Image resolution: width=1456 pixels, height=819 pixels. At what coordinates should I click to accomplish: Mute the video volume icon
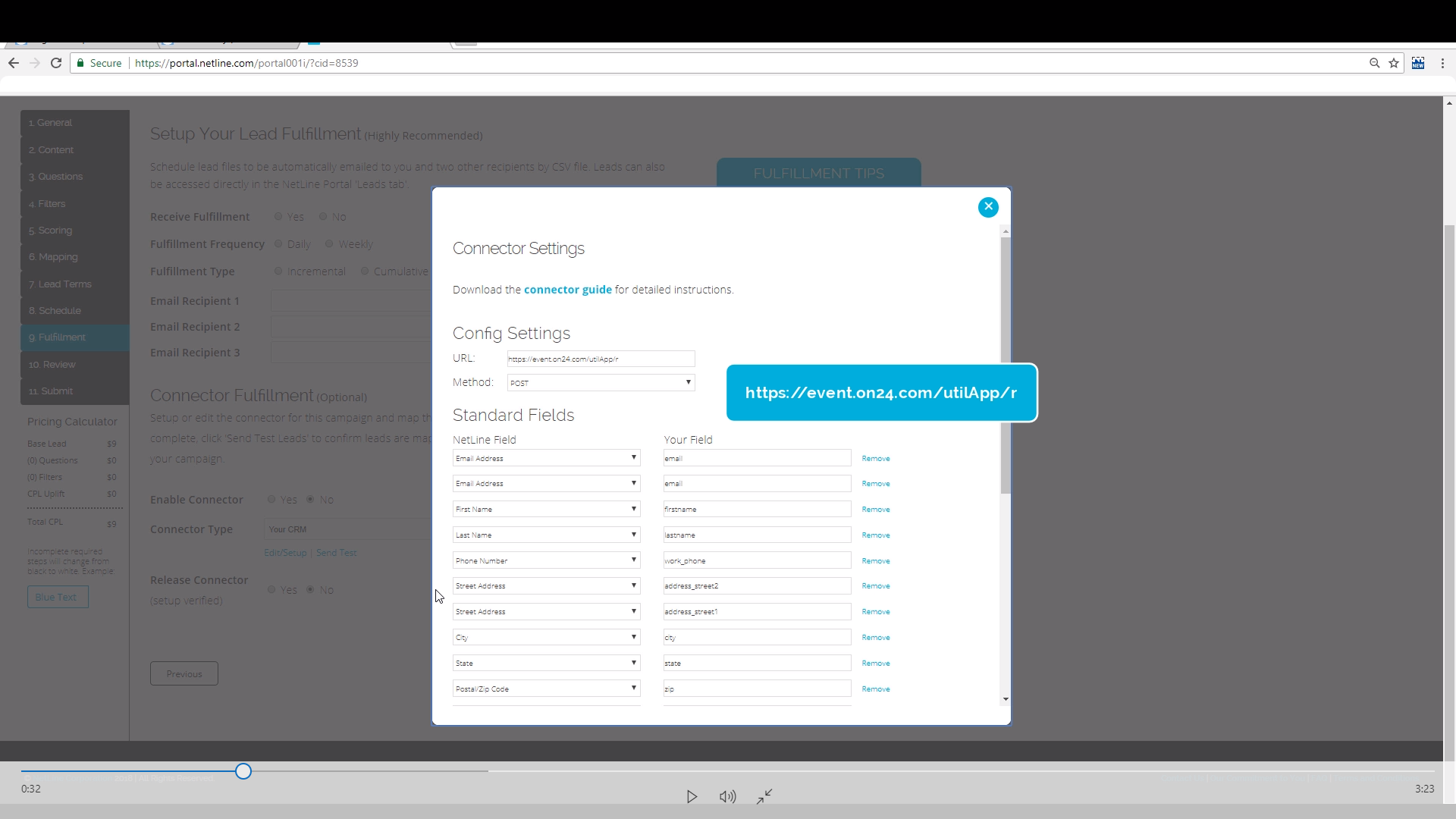(727, 796)
